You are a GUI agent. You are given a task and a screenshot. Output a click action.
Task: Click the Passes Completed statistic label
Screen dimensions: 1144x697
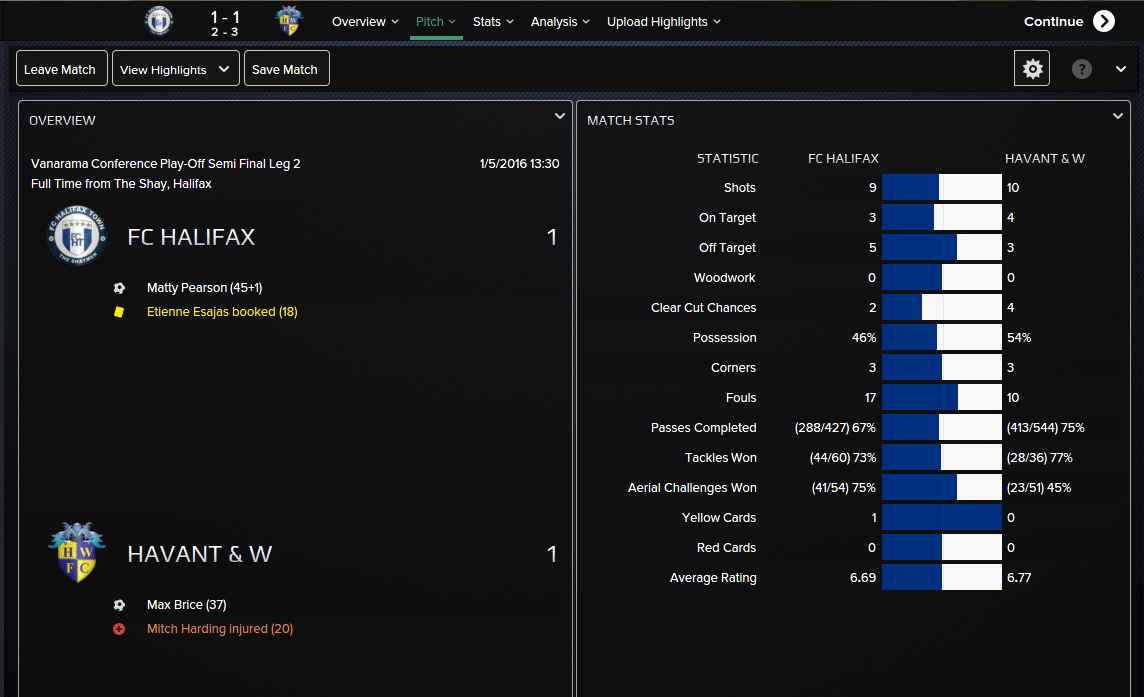click(703, 428)
